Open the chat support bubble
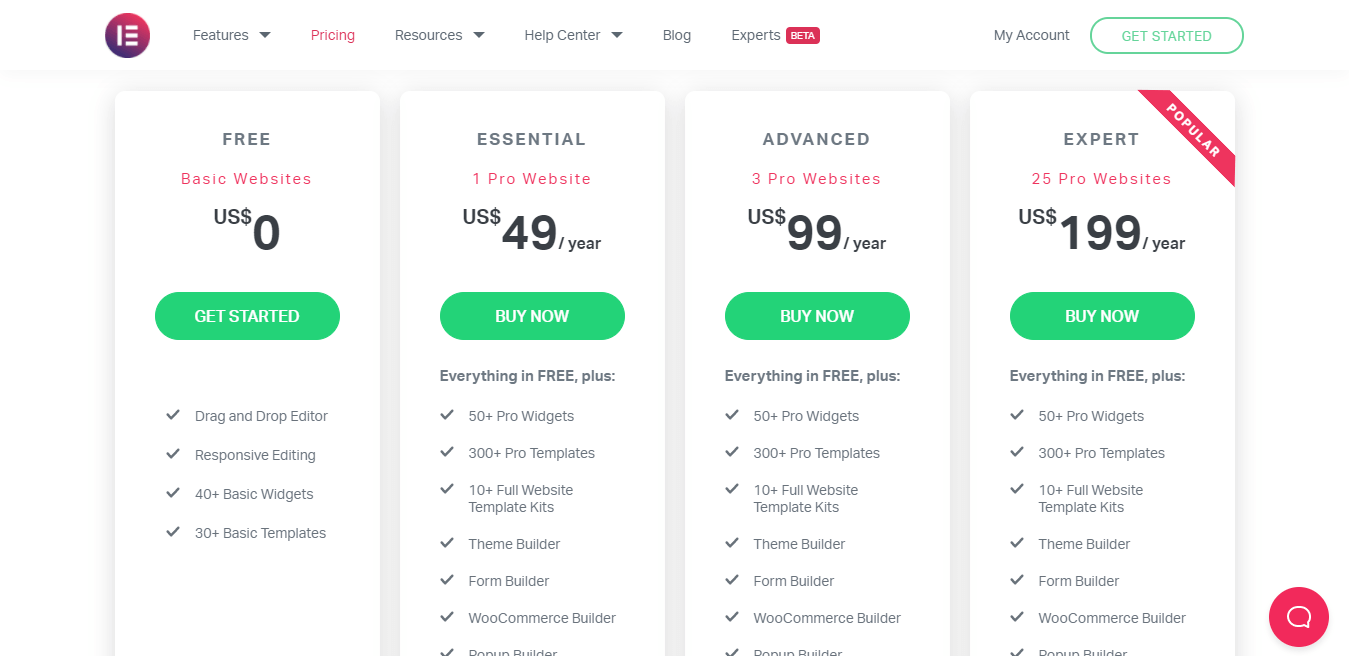Screen dimensions: 1349x656 click(1298, 617)
